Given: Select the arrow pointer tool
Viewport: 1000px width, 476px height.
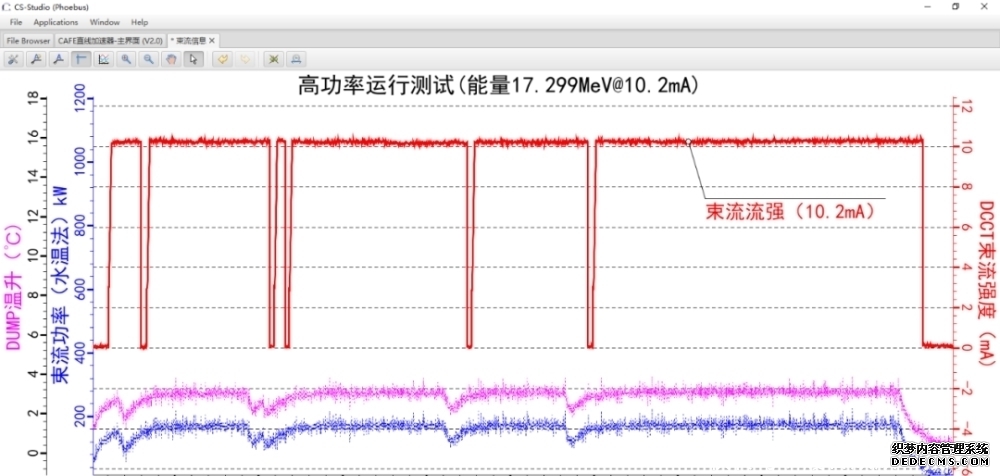Looking at the screenshot, I should 193,59.
